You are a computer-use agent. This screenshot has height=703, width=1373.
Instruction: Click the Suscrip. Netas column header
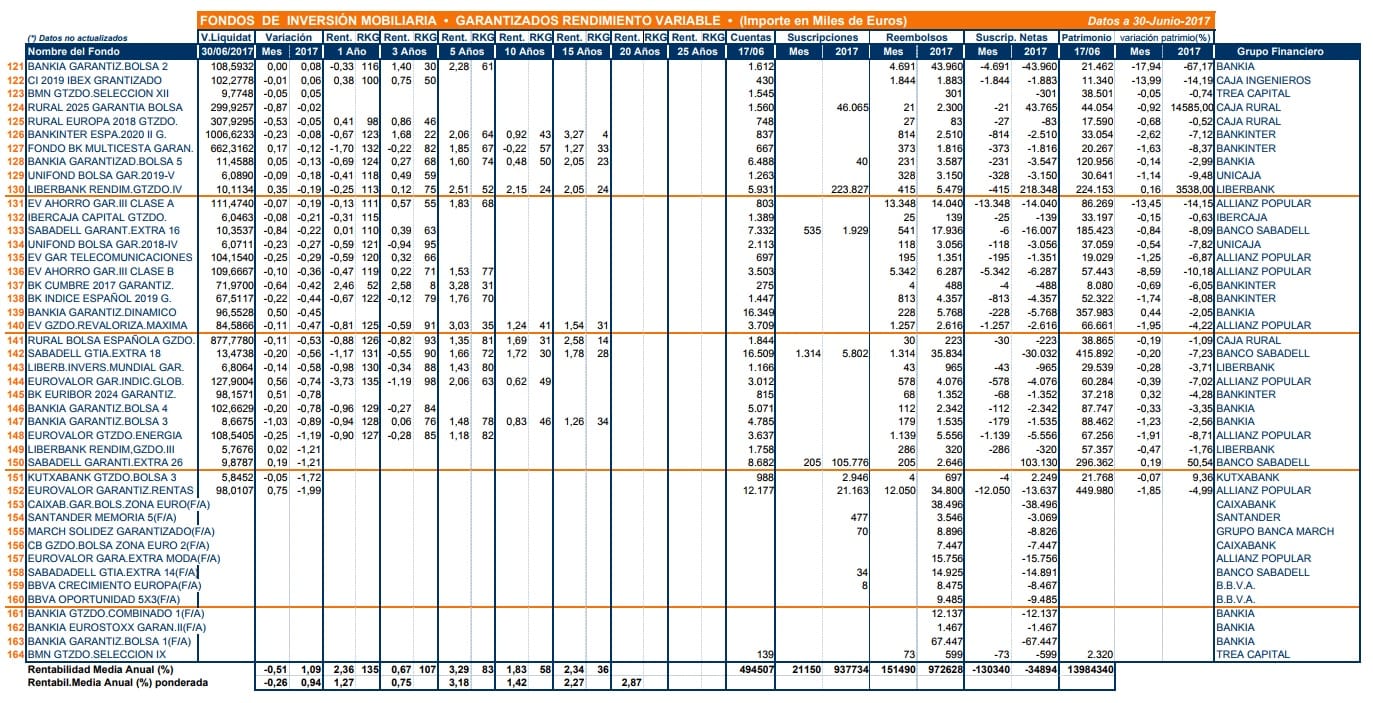1009,37
